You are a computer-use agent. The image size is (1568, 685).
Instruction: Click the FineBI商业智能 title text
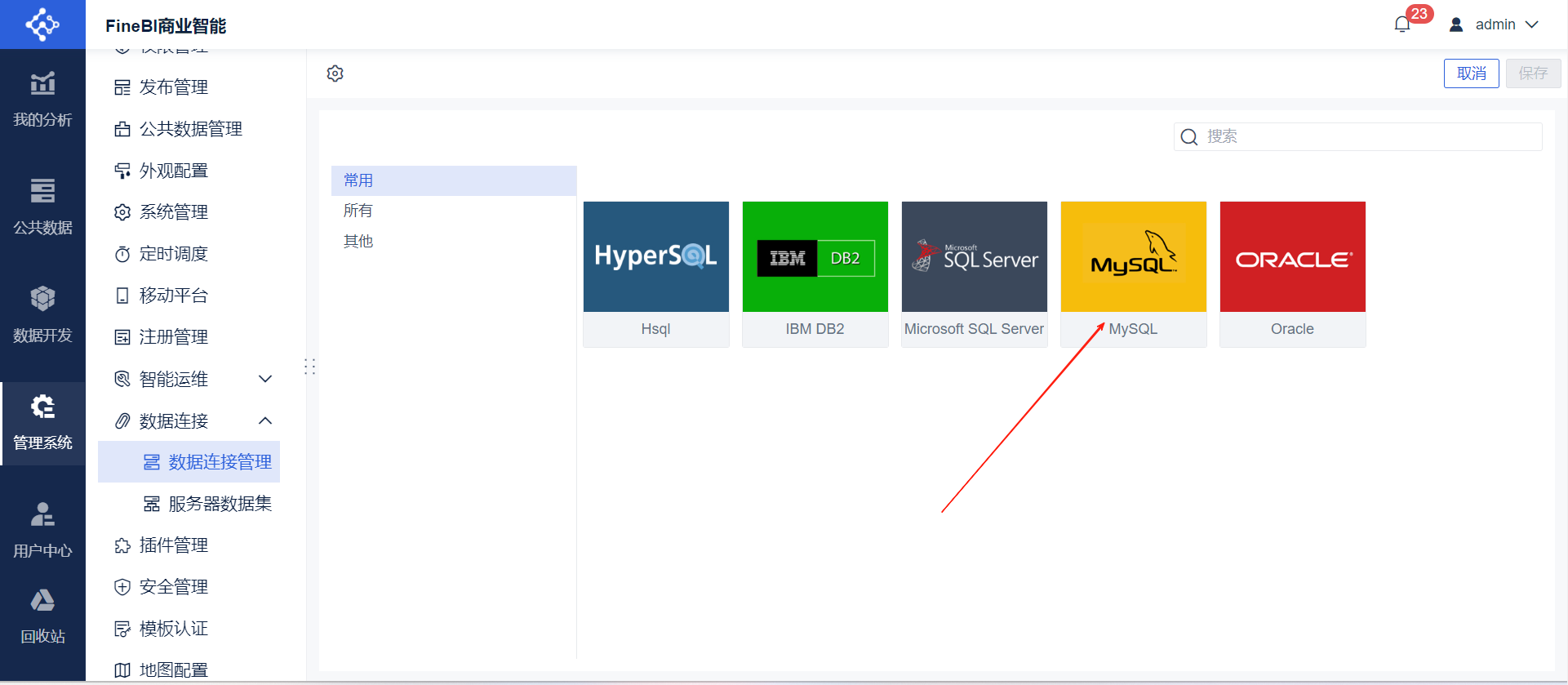166,26
